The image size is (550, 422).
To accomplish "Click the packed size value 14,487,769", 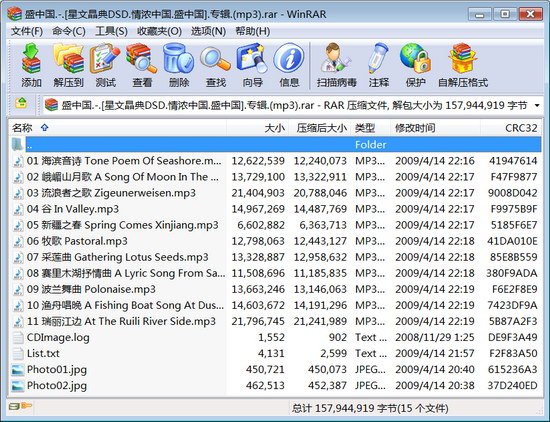I will (x=320, y=209).
